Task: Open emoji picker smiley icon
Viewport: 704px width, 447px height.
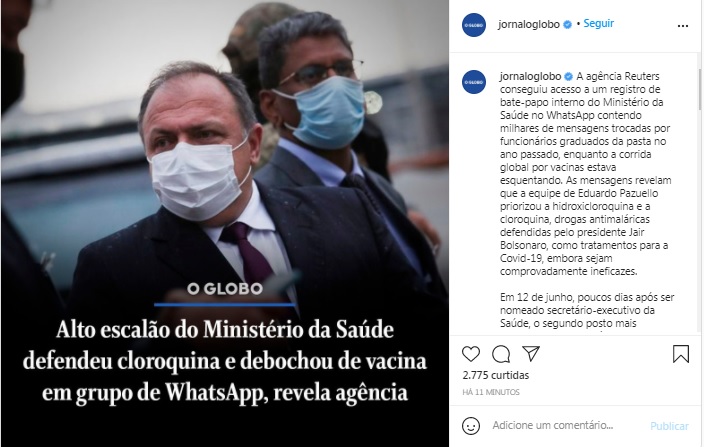Action: [471, 425]
